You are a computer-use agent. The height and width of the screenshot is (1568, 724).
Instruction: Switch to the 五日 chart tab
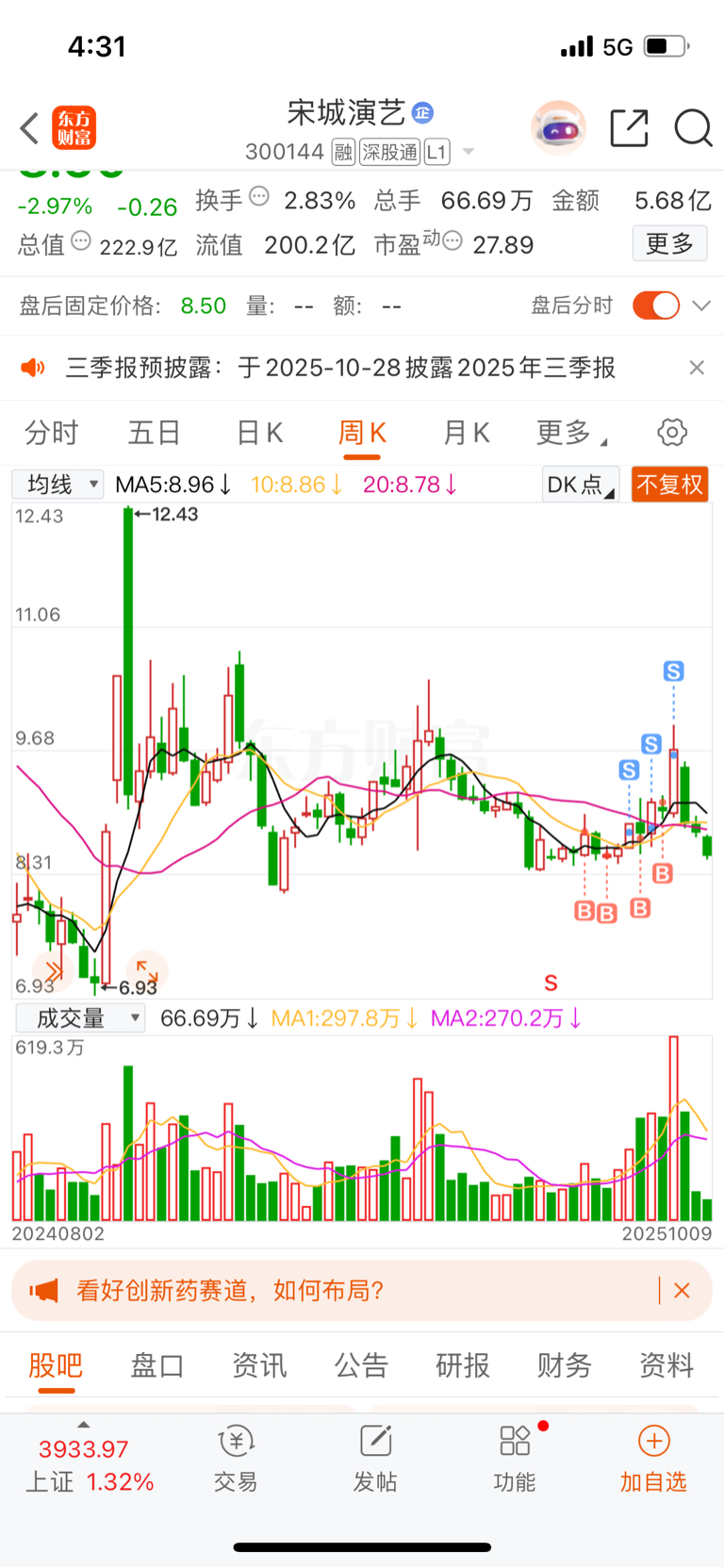[155, 433]
